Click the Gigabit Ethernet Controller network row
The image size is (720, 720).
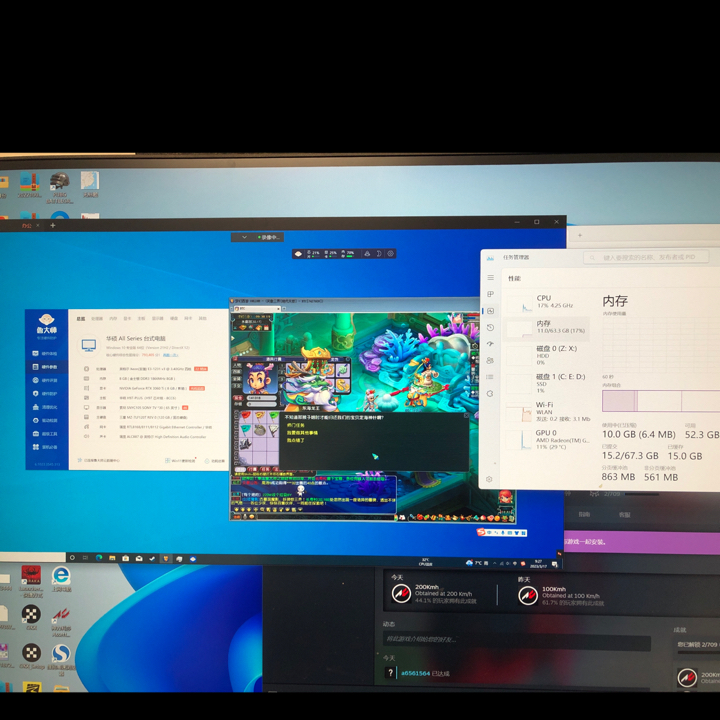[148, 427]
